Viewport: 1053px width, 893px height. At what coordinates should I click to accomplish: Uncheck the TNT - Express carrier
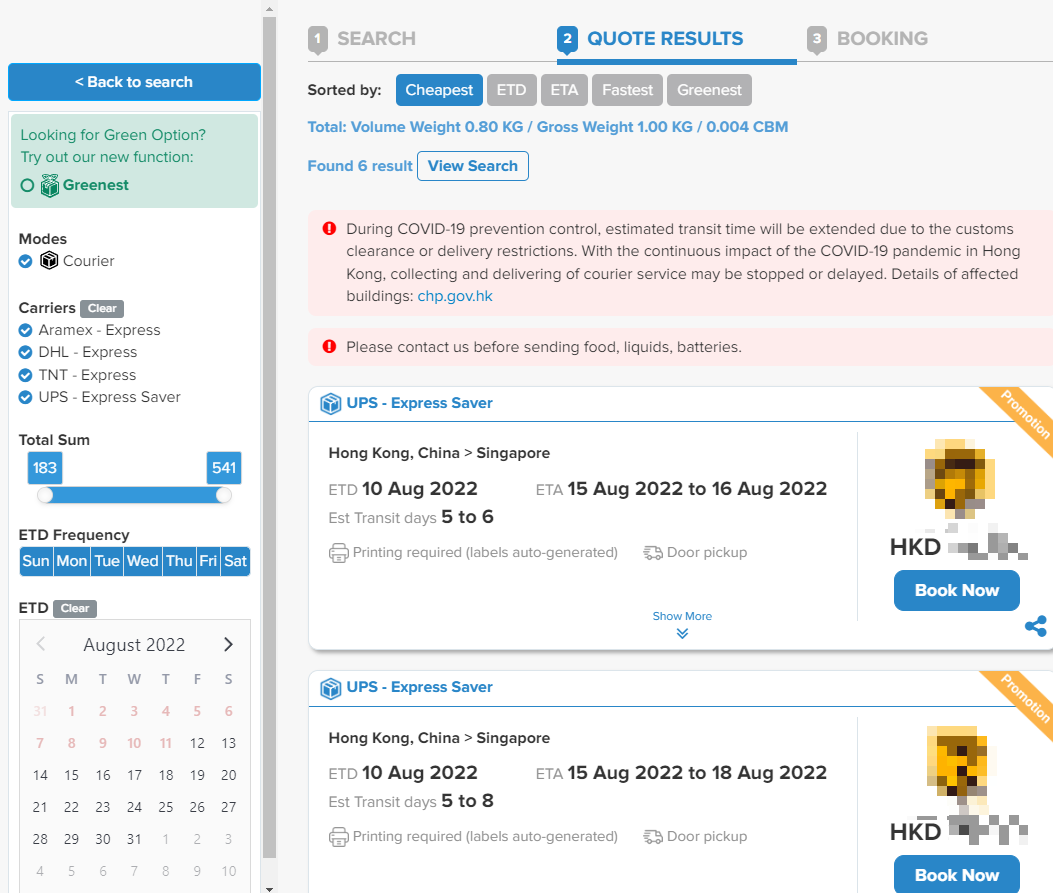[x=26, y=375]
